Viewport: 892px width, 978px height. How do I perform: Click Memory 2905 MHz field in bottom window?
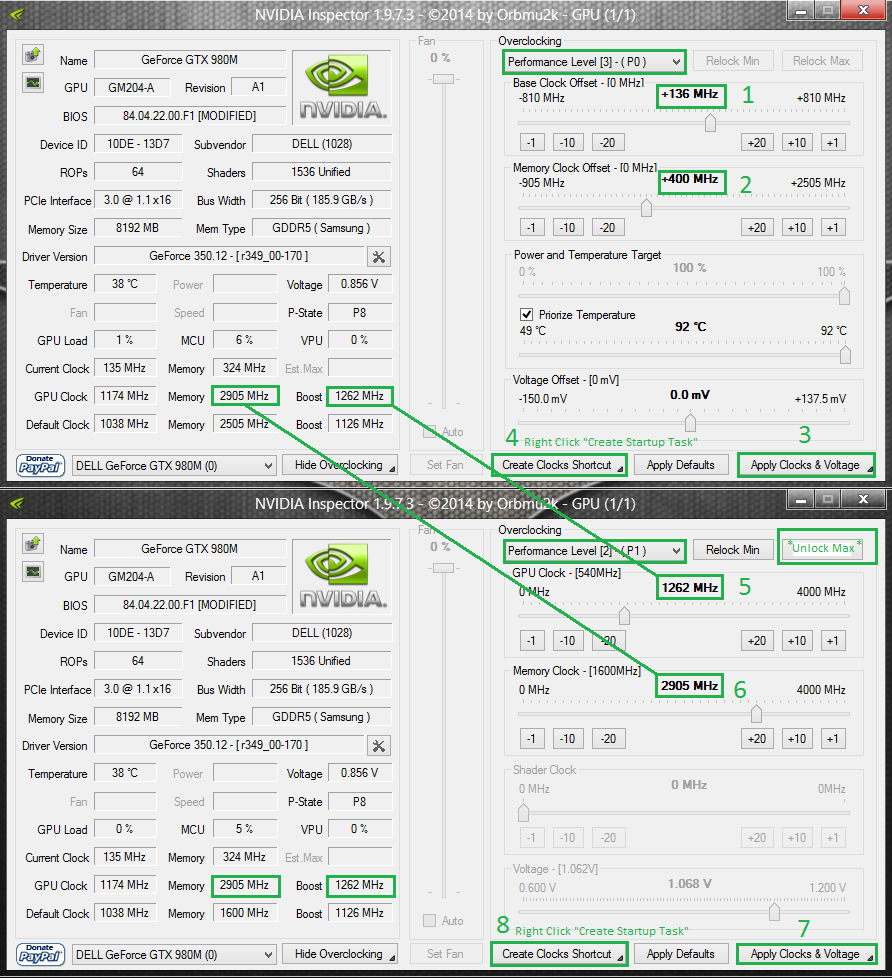pyautogui.click(x=245, y=885)
